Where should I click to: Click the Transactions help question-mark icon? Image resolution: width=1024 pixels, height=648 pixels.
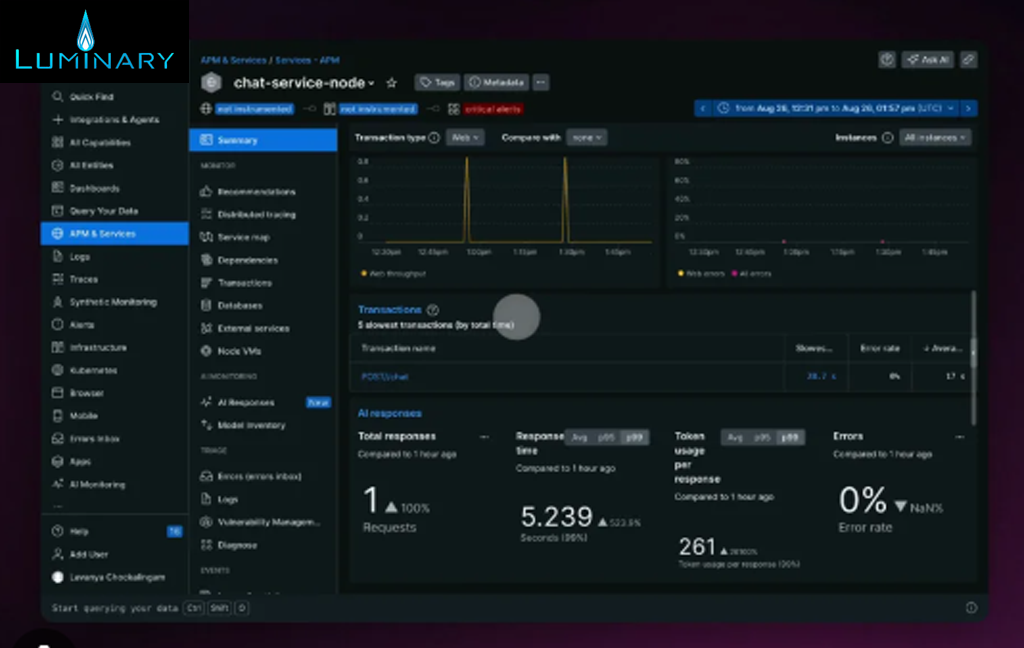(x=433, y=310)
